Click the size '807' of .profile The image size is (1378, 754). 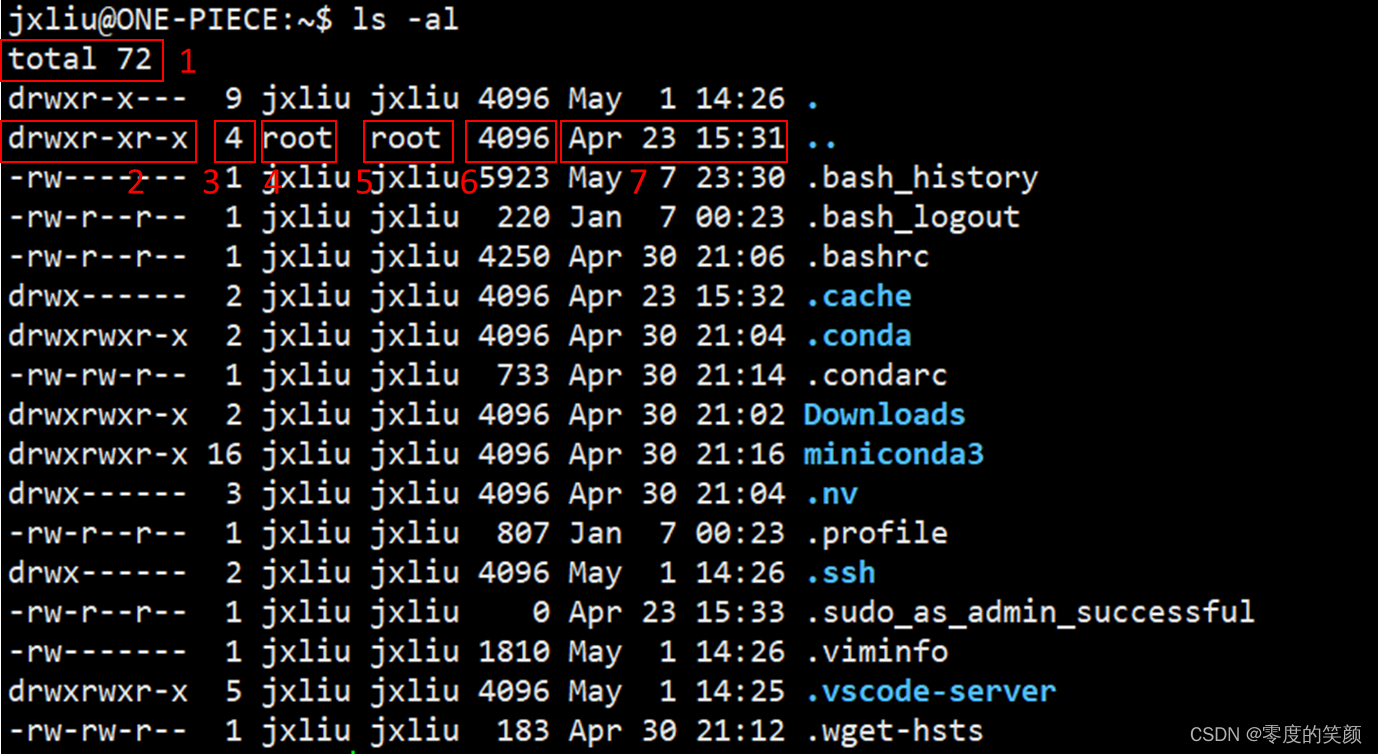(x=523, y=534)
